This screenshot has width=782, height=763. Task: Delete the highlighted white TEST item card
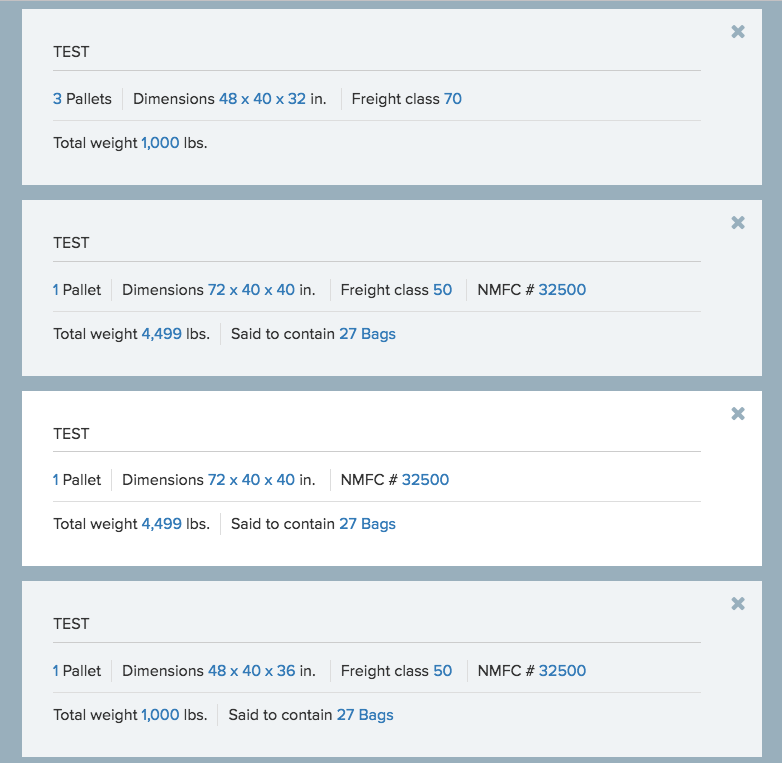coord(738,413)
